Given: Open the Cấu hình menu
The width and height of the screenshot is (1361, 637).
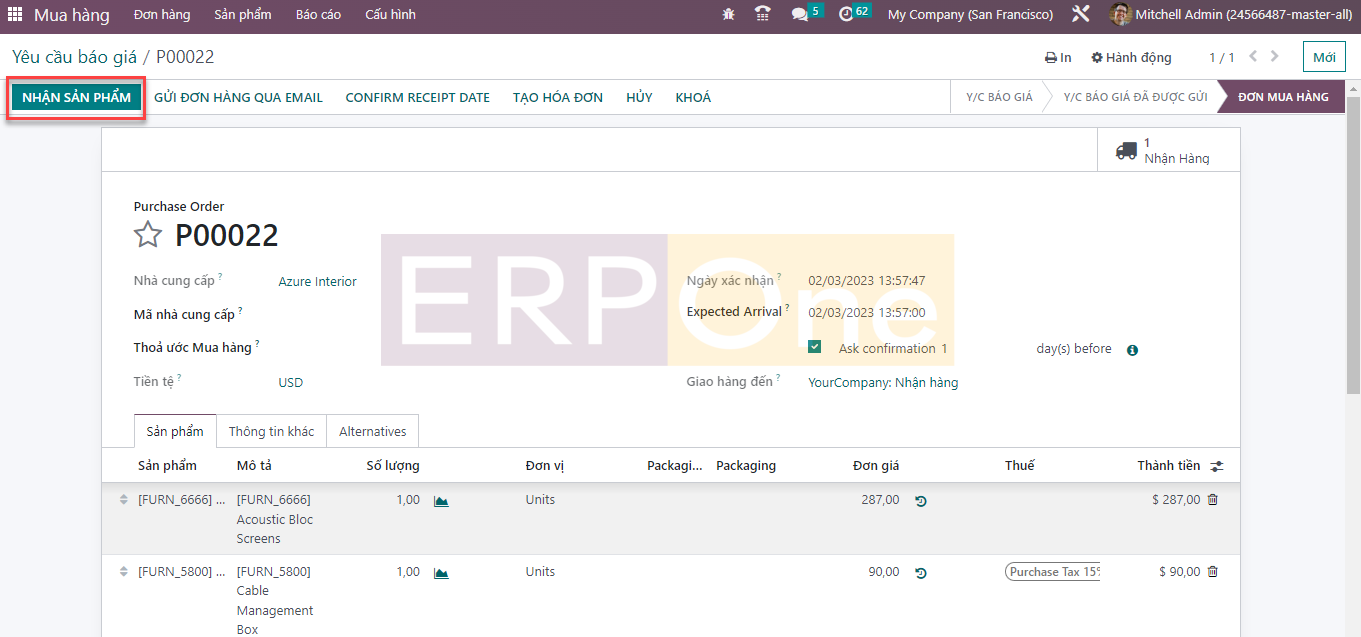Looking at the screenshot, I should pos(390,15).
